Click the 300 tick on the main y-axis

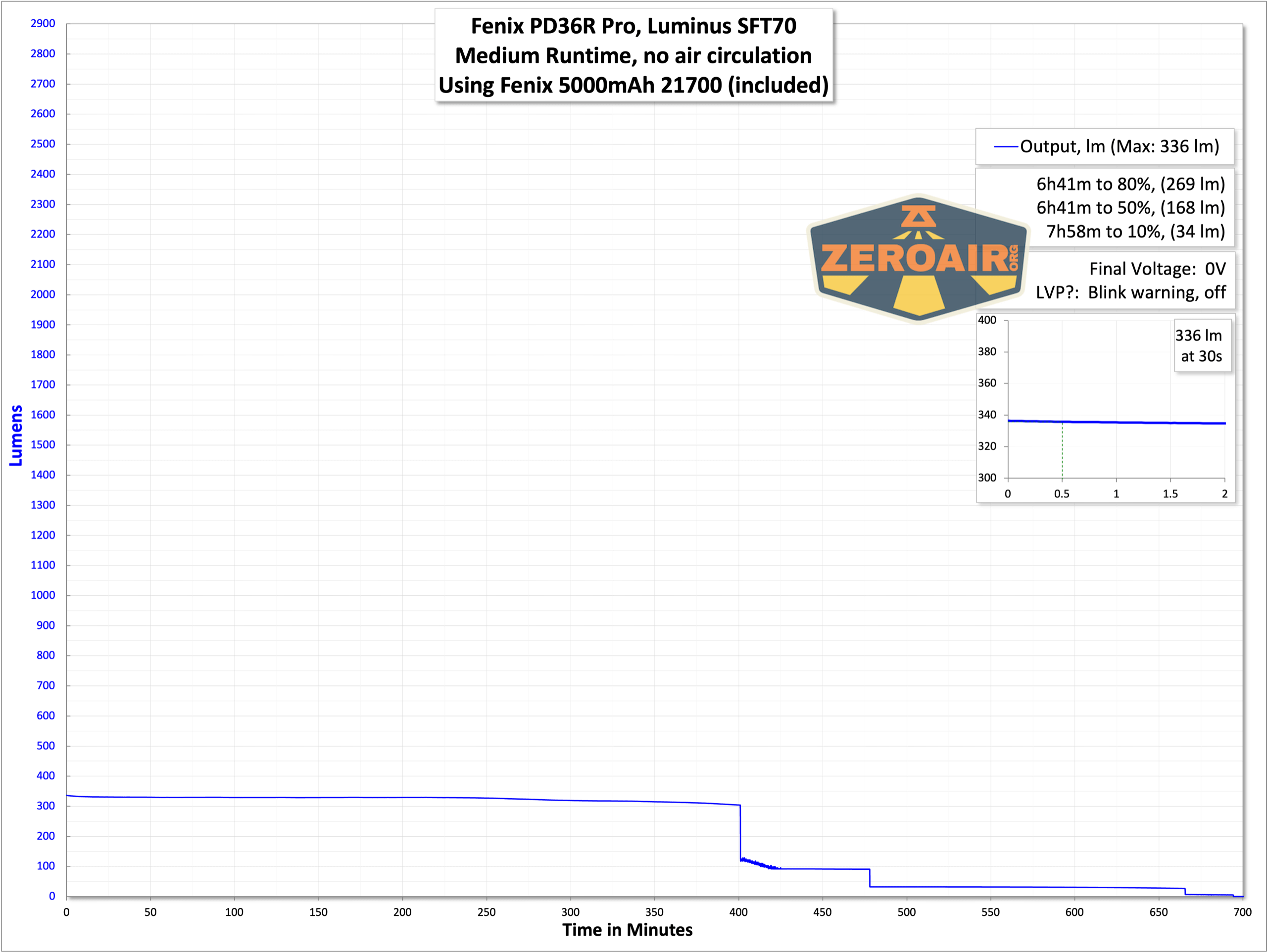46,806
